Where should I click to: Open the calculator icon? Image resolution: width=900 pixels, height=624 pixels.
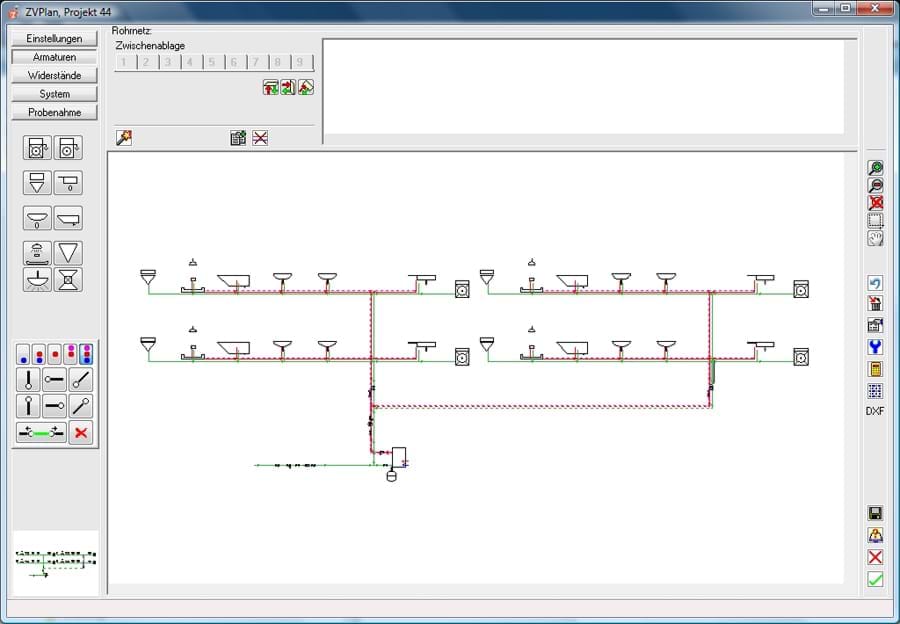click(x=875, y=369)
